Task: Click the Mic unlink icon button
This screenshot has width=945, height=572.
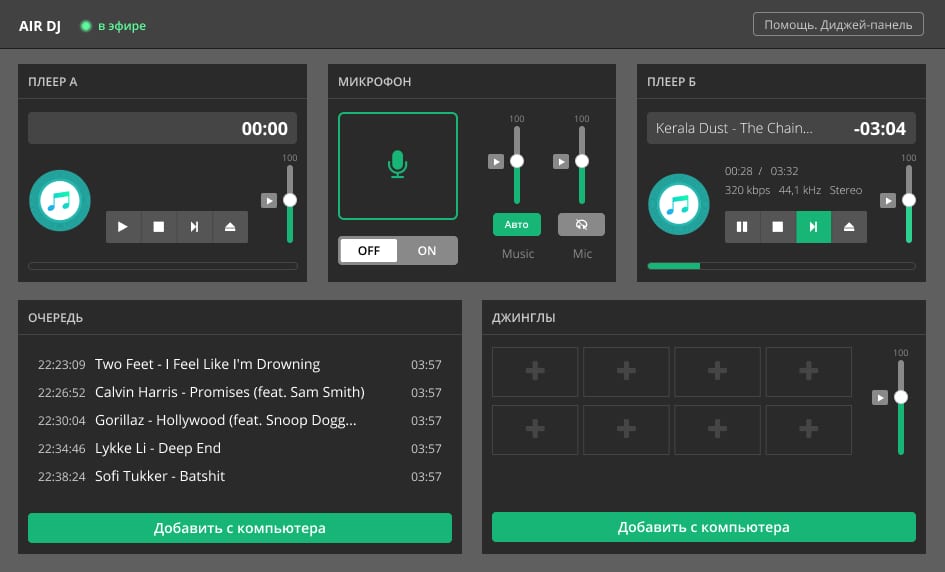Action: [x=581, y=224]
